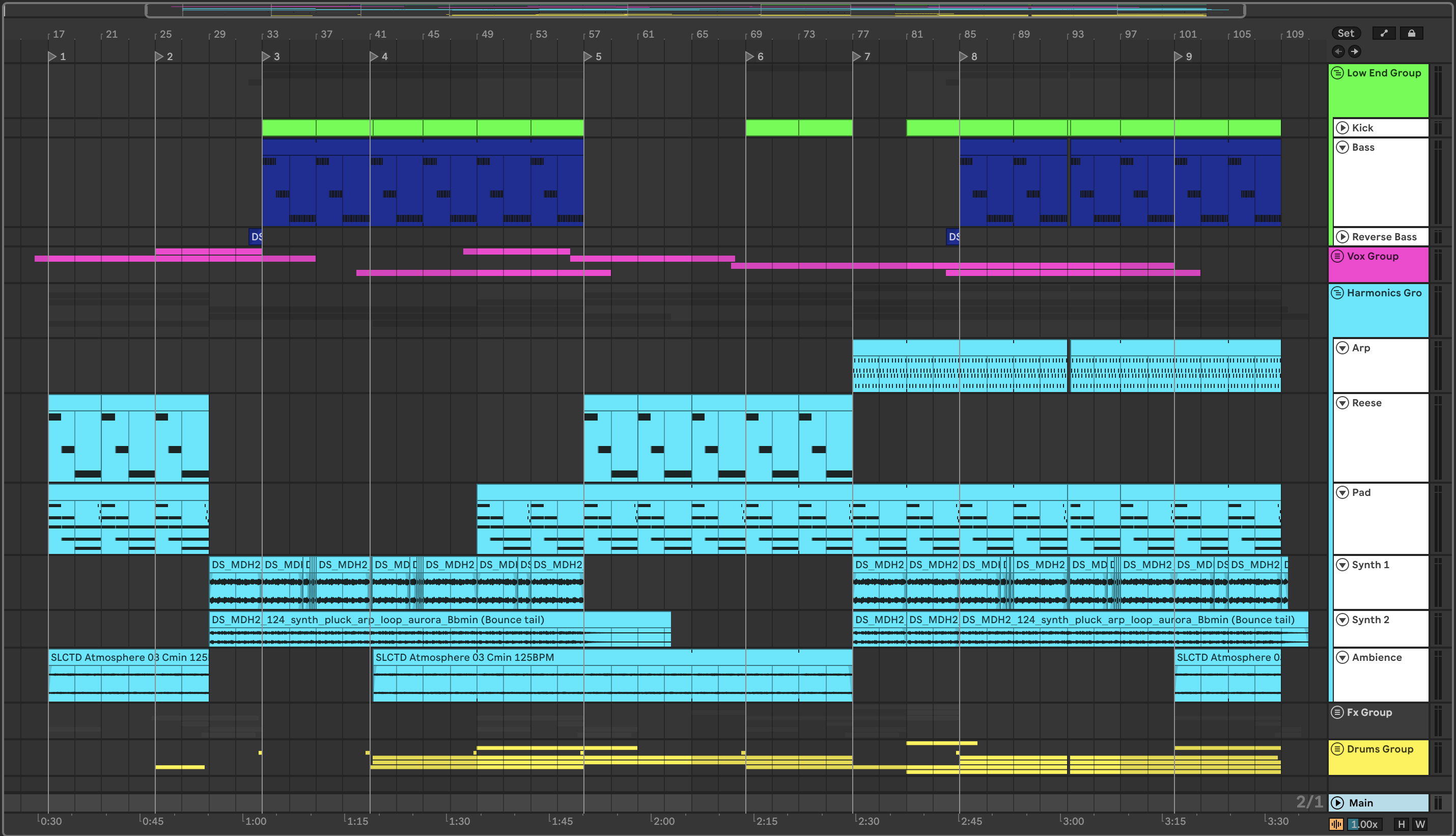Jump to the next locator arrow
1456x836 pixels.
[x=1354, y=51]
